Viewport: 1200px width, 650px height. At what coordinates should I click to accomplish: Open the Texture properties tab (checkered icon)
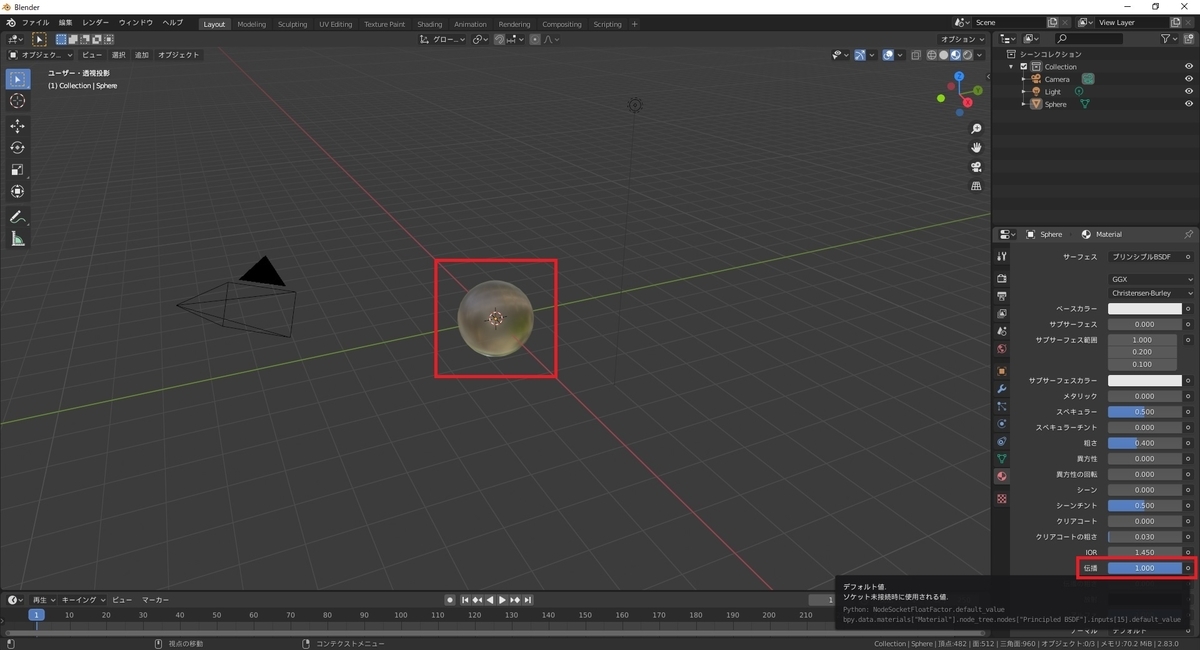(1002, 498)
